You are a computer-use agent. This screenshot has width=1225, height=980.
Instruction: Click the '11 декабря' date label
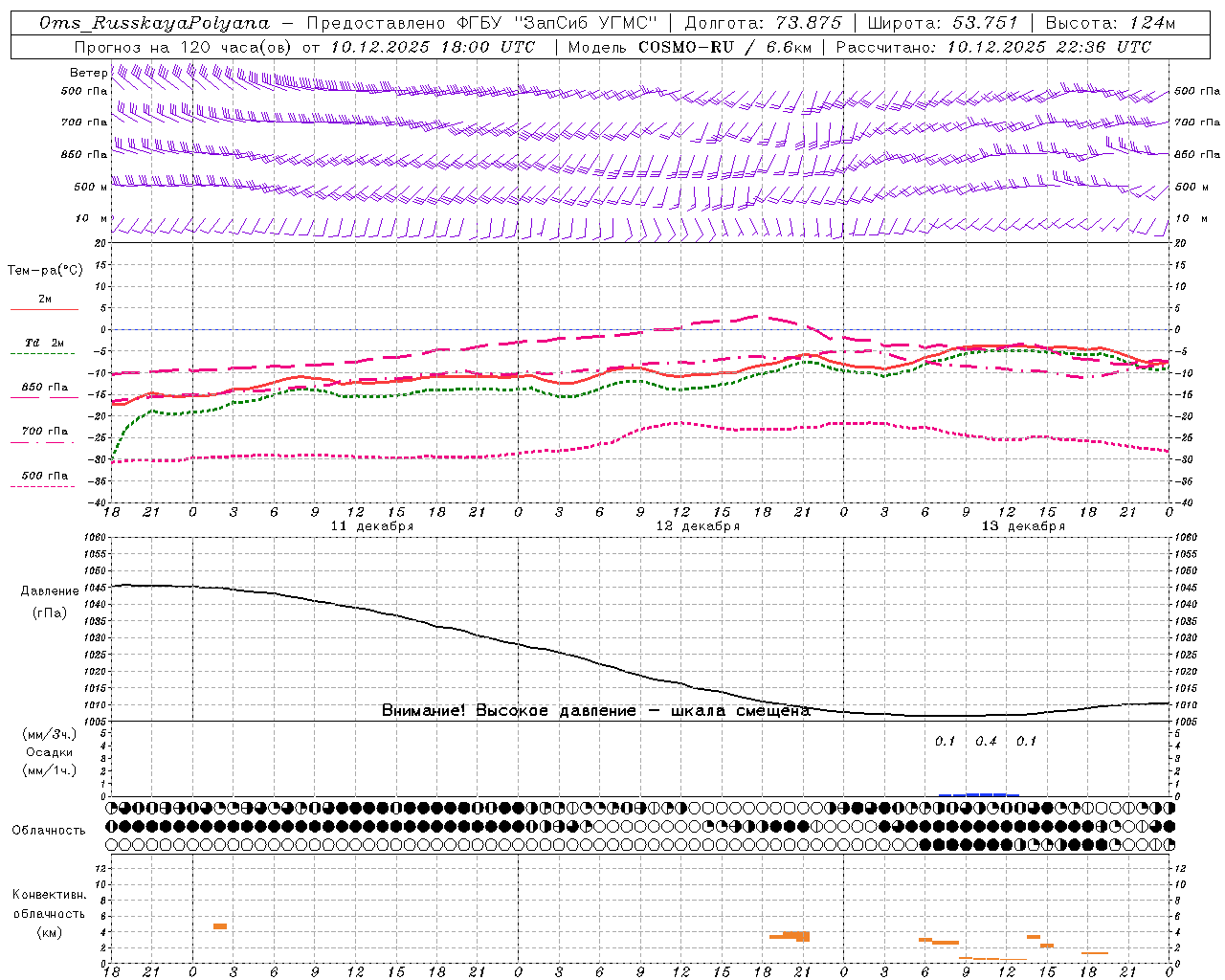click(x=372, y=526)
